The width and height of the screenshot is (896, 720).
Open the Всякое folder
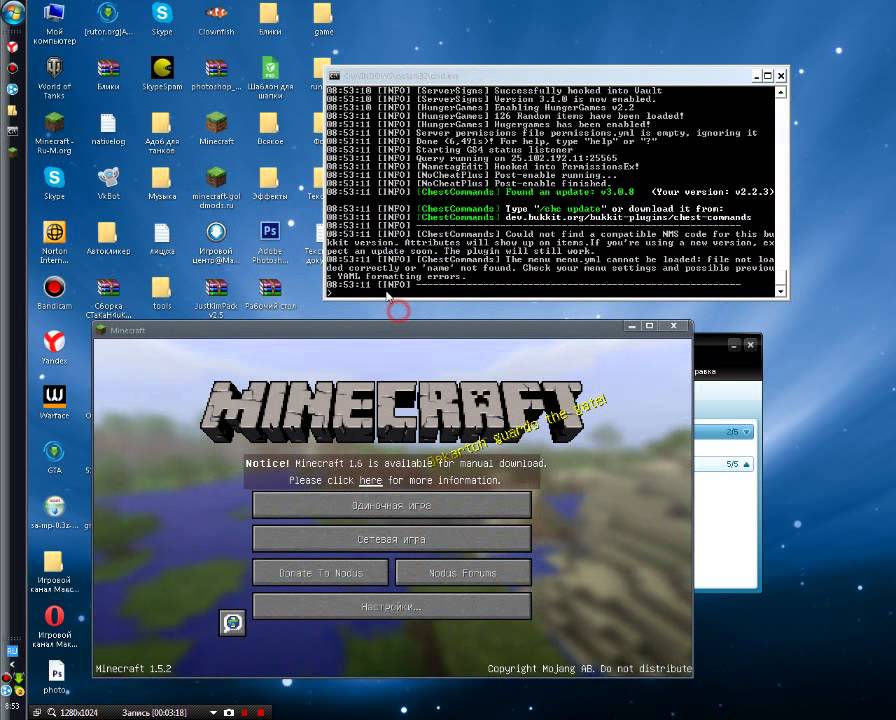pos(270,129)
